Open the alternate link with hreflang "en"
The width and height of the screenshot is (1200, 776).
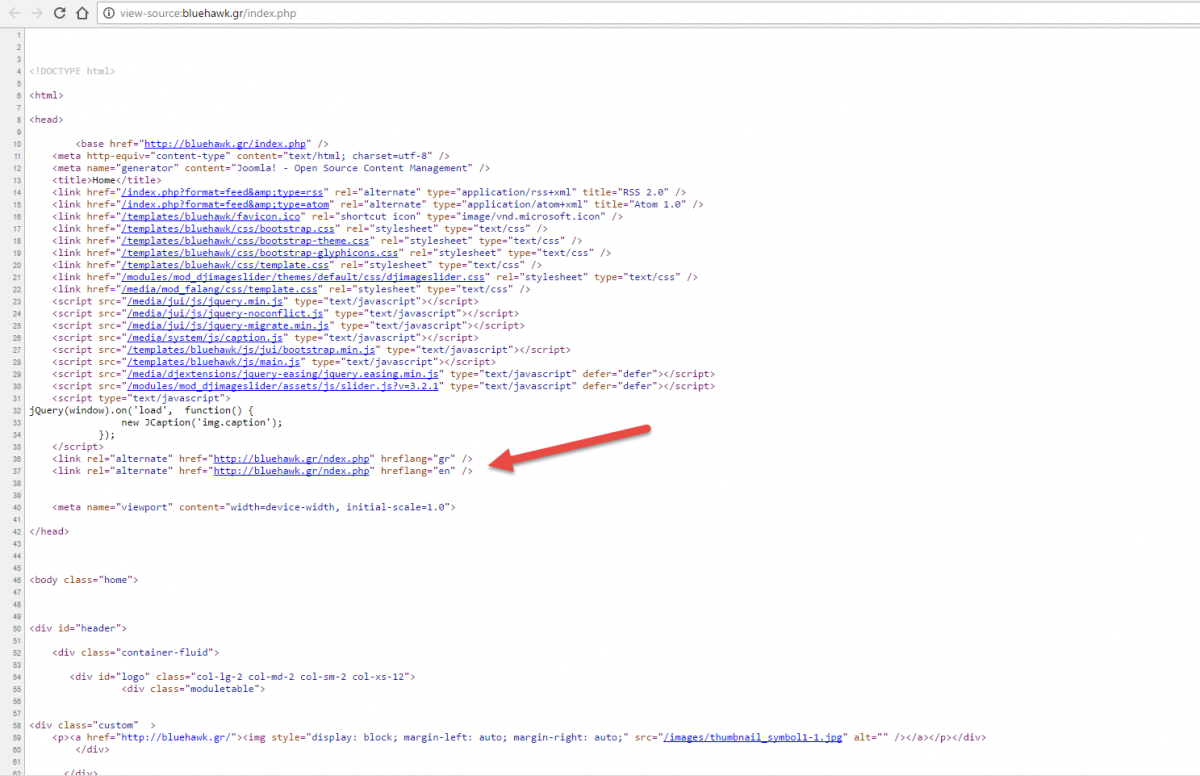(293, 469)
